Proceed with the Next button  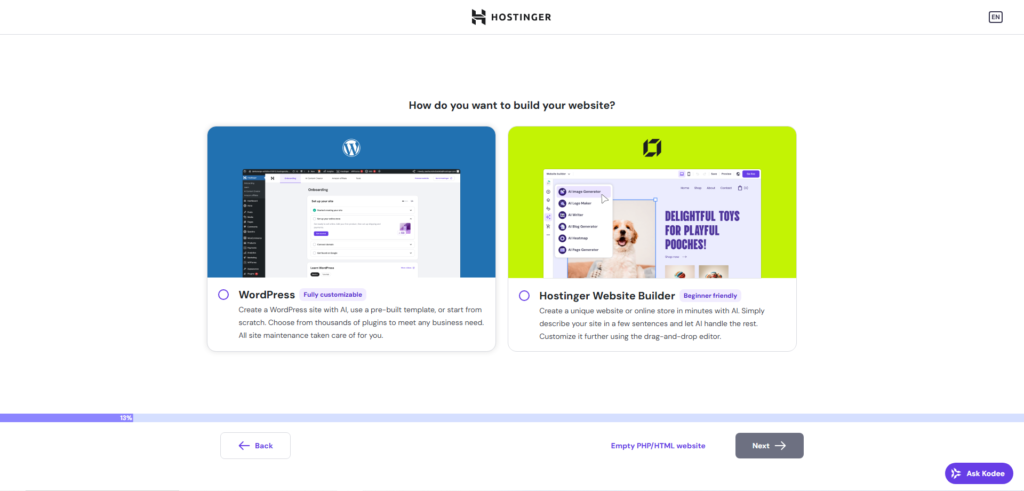click(769, 445)
